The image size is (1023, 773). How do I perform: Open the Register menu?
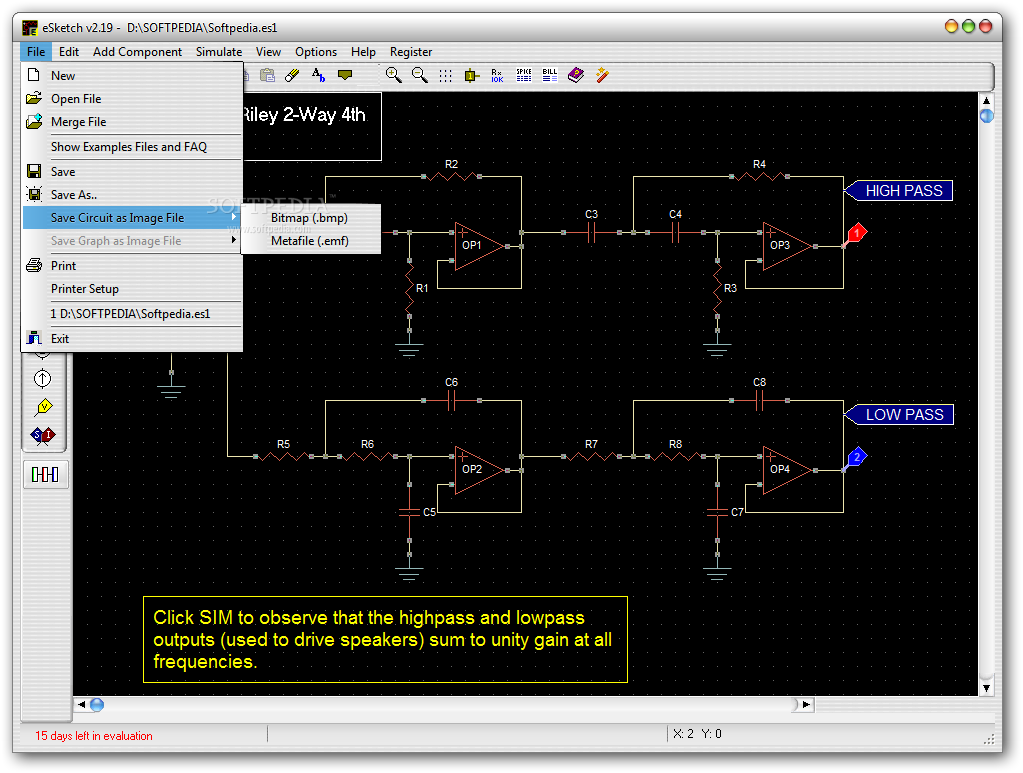411,52
